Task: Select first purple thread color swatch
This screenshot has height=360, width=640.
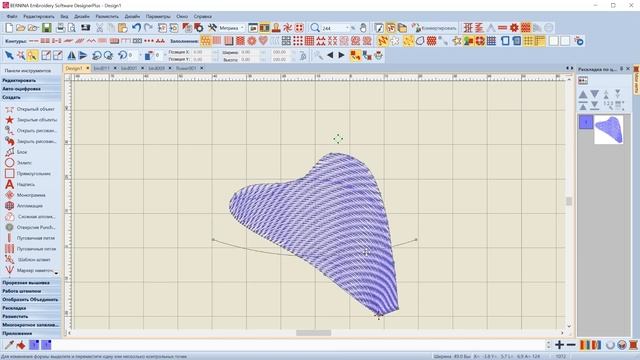Action: 34,345
